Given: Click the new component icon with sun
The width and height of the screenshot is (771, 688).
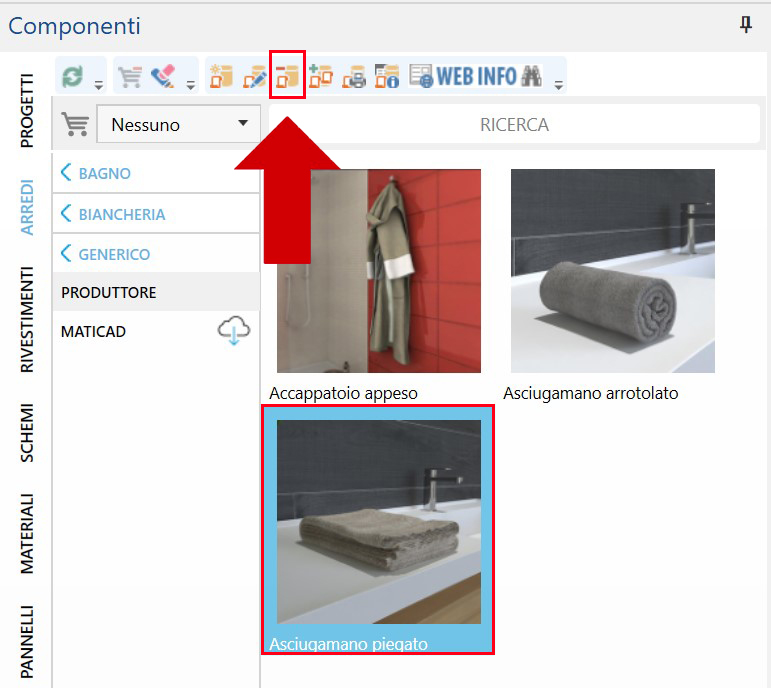Looking at the screenshot, I should (x=221, y=76).
